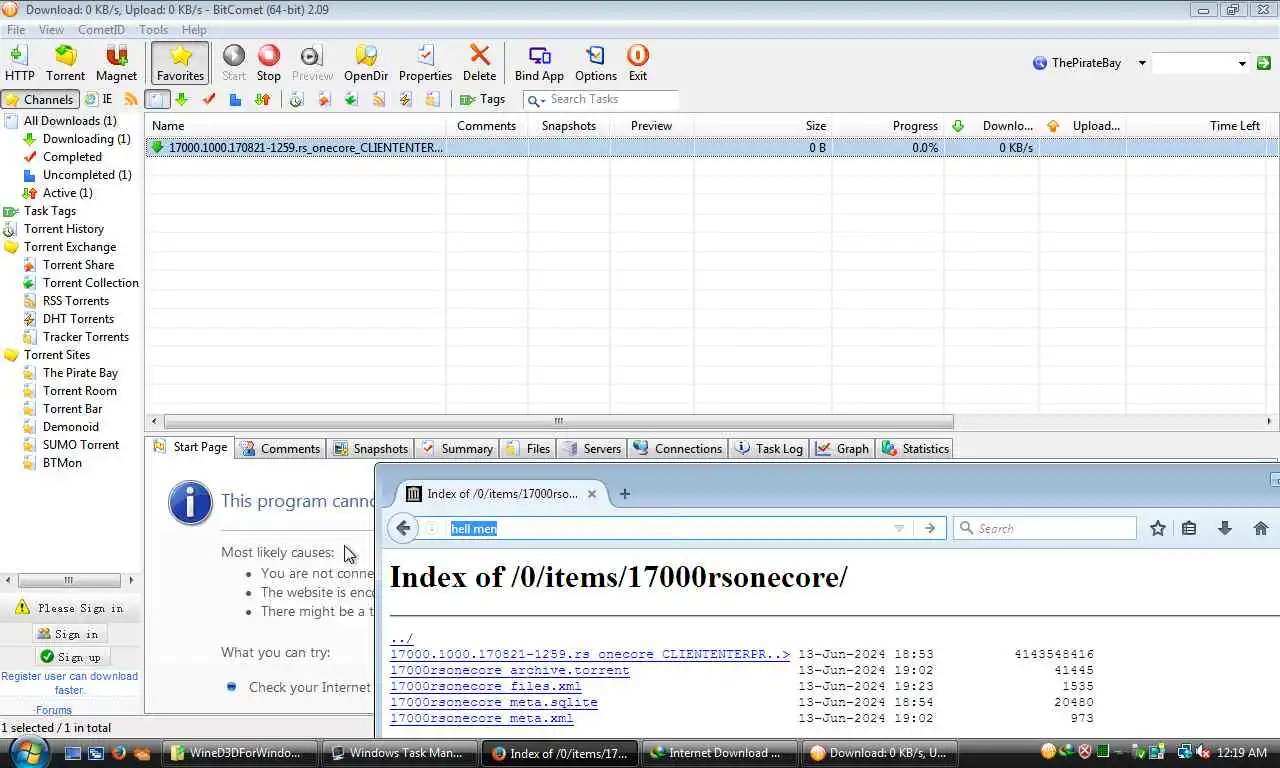
Task: Select Downloading (1) in sidebar
Action: tap(86, 139)
